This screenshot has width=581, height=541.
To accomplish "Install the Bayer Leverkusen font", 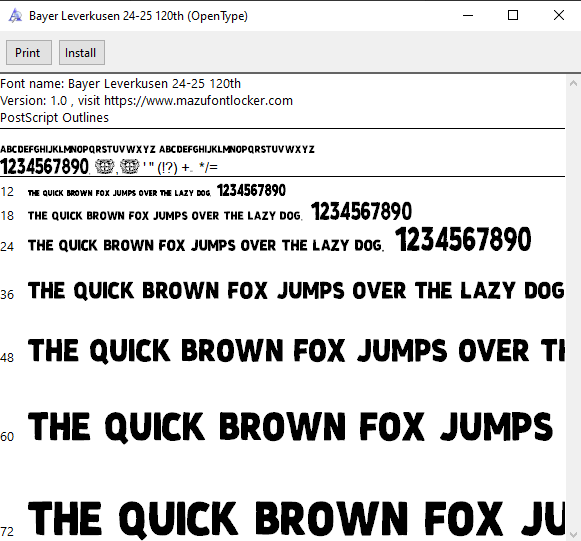I will coord(82,53).
